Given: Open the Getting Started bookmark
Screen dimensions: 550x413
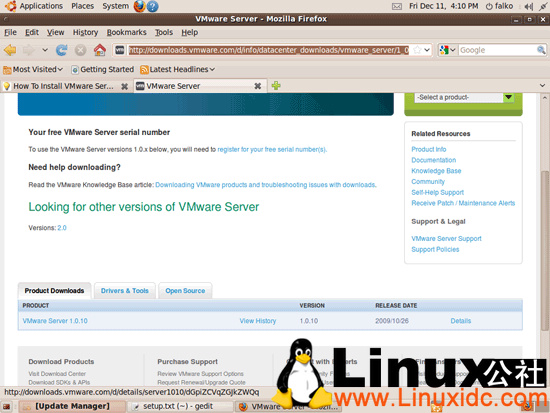Looking at the screenshot, I should [x=102, y=69].
